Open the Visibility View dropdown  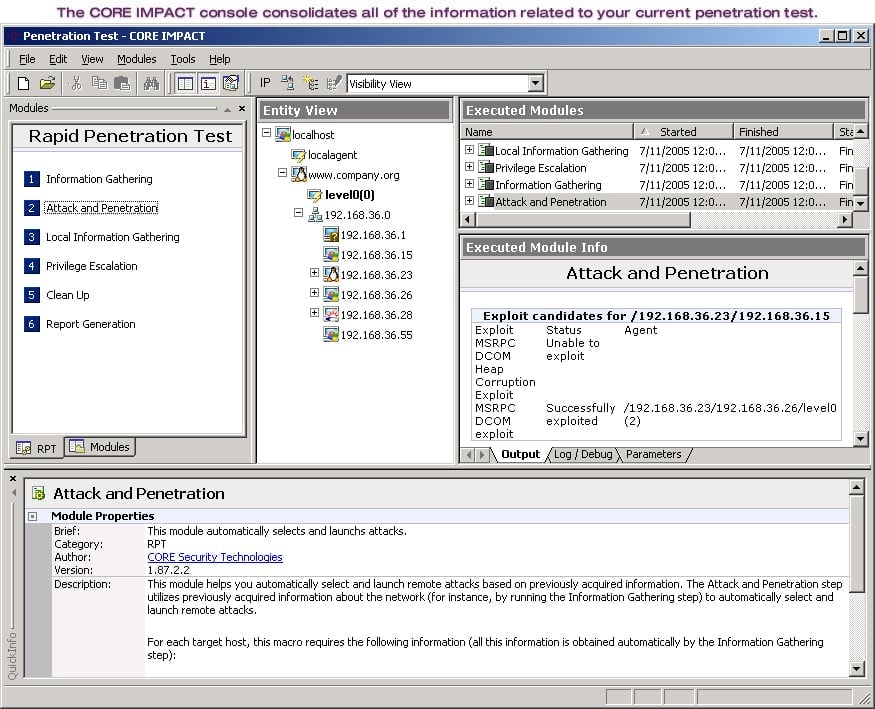[x=535, y=84]
